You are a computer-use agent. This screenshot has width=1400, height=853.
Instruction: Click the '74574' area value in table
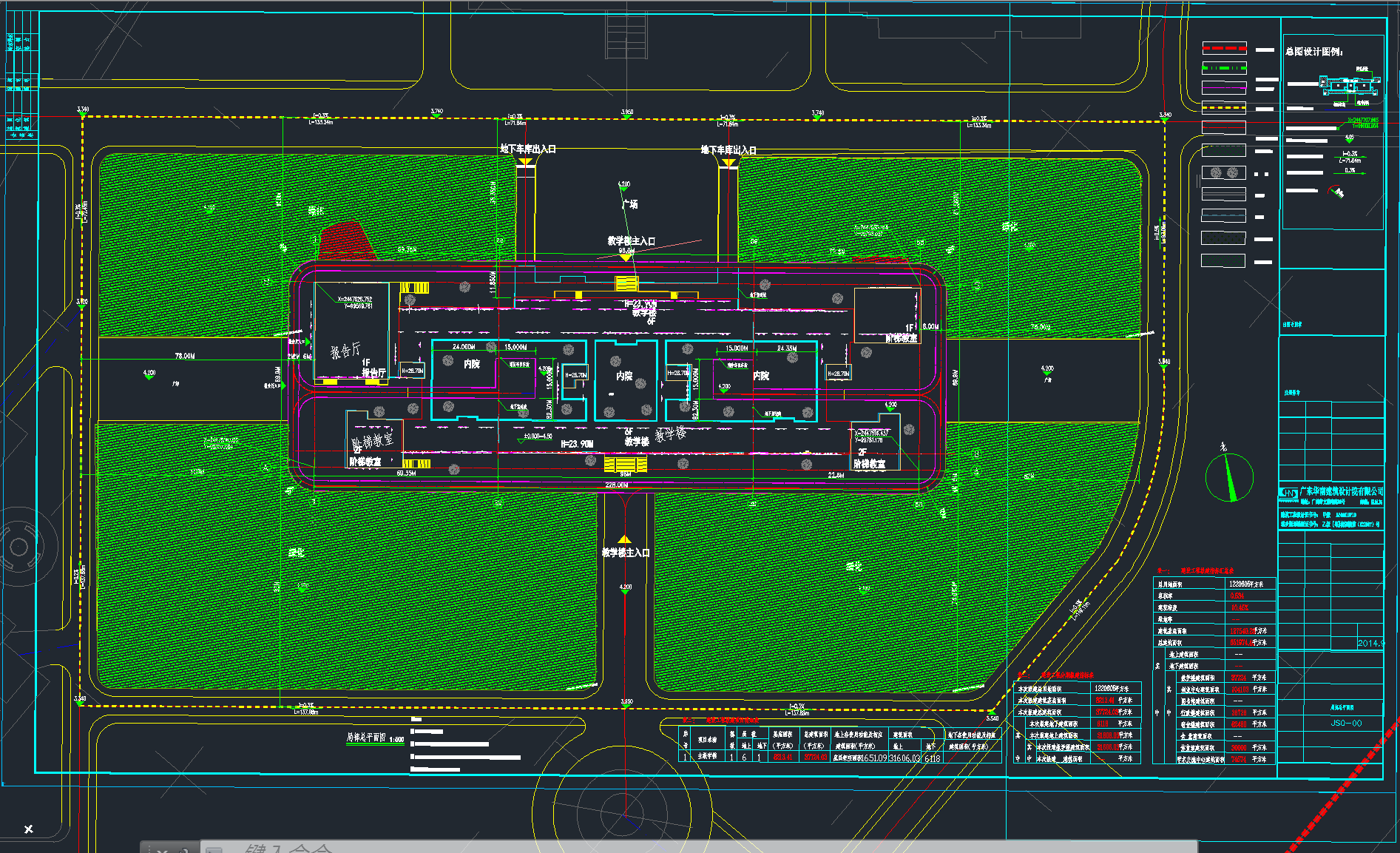tap(1238, 759)
